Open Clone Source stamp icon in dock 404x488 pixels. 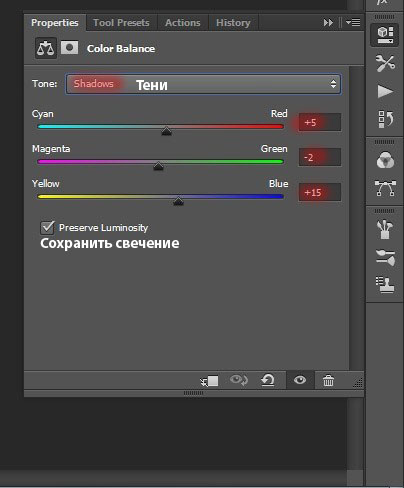[385, 285]
